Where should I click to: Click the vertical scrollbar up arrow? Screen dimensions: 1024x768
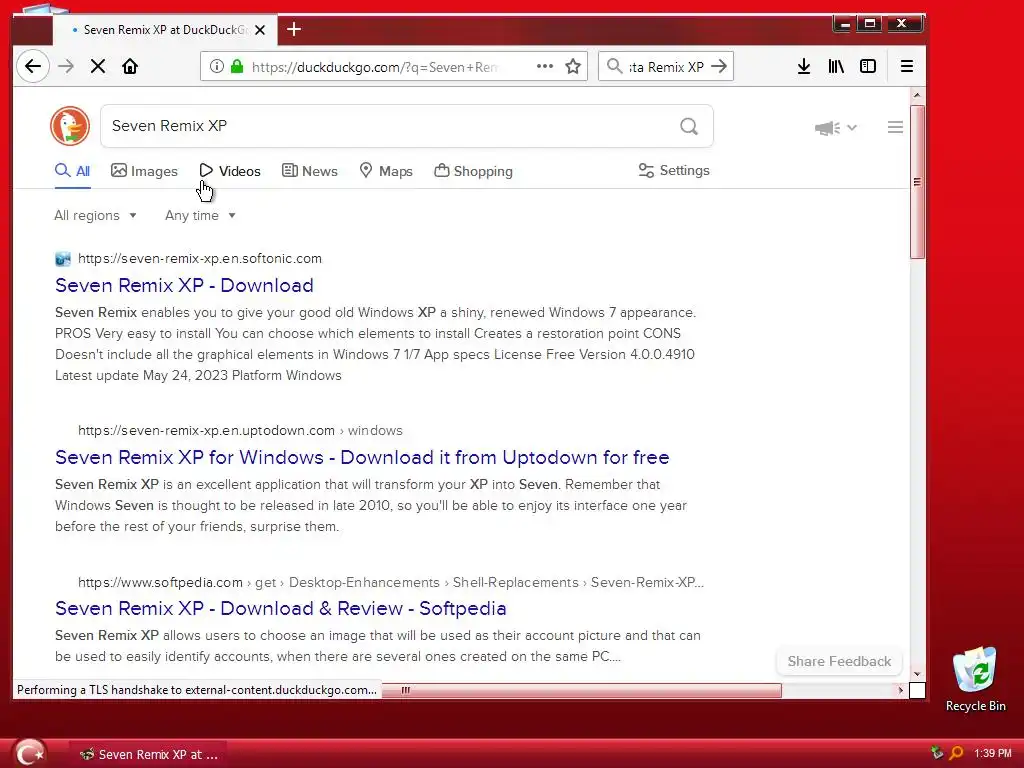(917, 95)
